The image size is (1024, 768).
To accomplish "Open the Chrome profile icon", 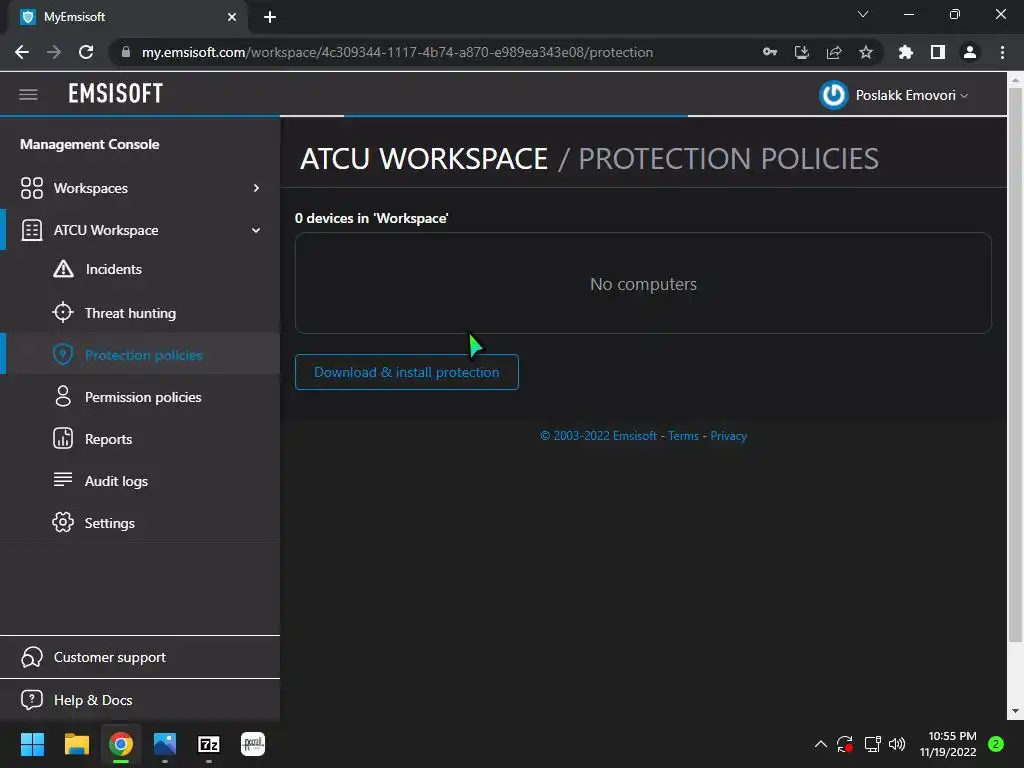I will [970, 52].
